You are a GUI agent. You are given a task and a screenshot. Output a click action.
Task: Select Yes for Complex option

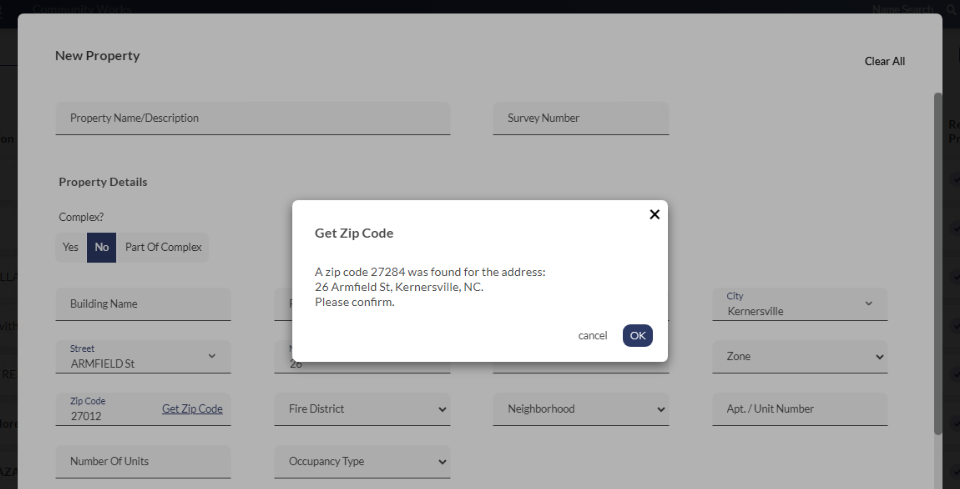click(71, 247)
